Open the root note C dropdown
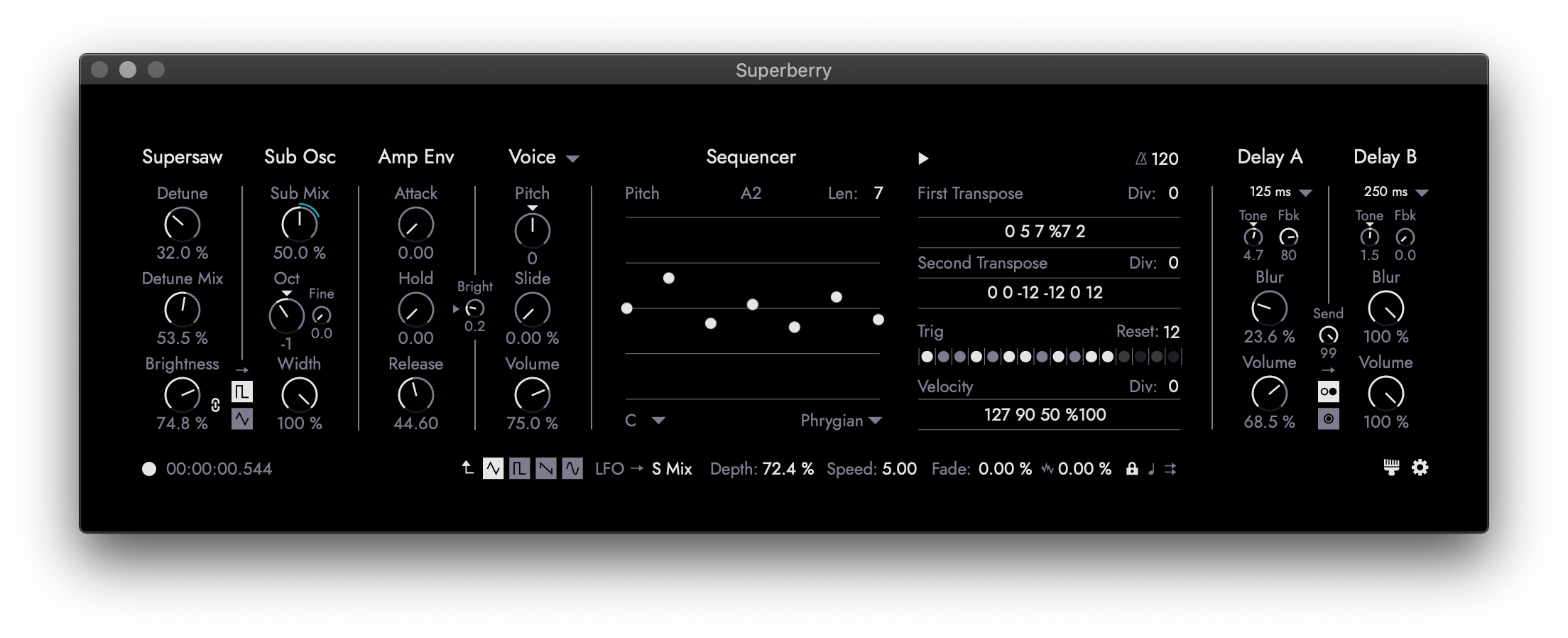1568x638 pixels. pos(658,421)
